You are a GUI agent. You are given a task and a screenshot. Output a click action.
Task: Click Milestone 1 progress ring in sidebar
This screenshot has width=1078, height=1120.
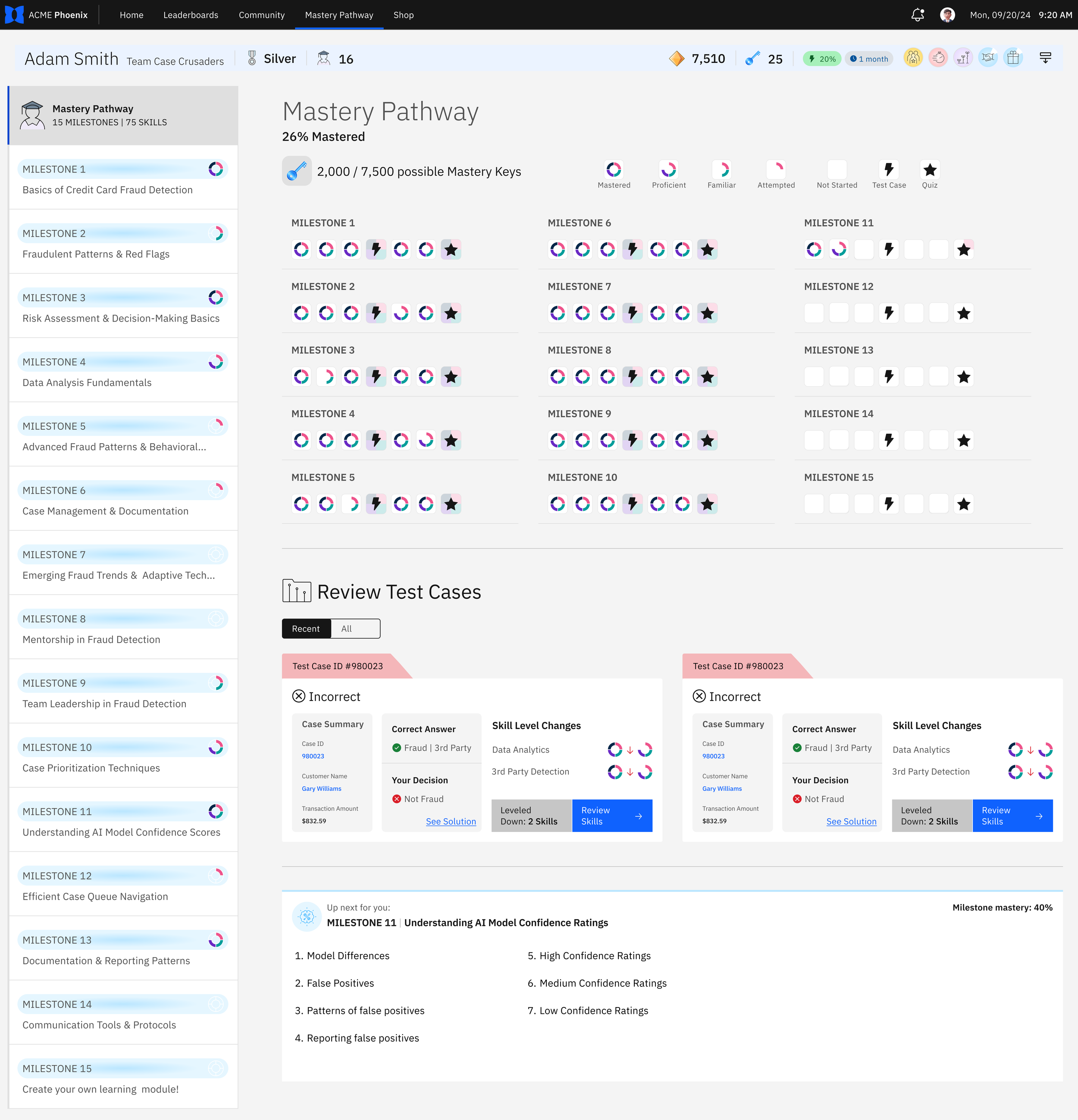(216, 169)
